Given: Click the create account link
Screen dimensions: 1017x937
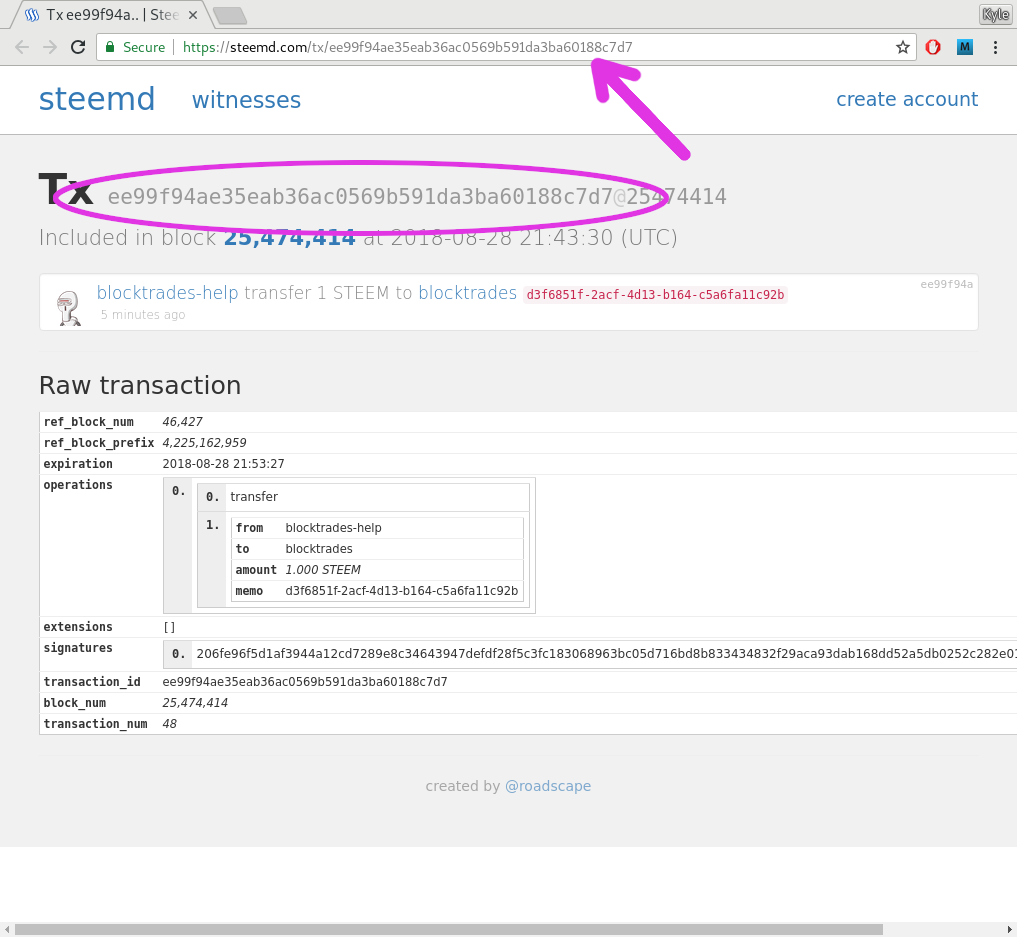Looking at the screenshot, I should (907, 99).
